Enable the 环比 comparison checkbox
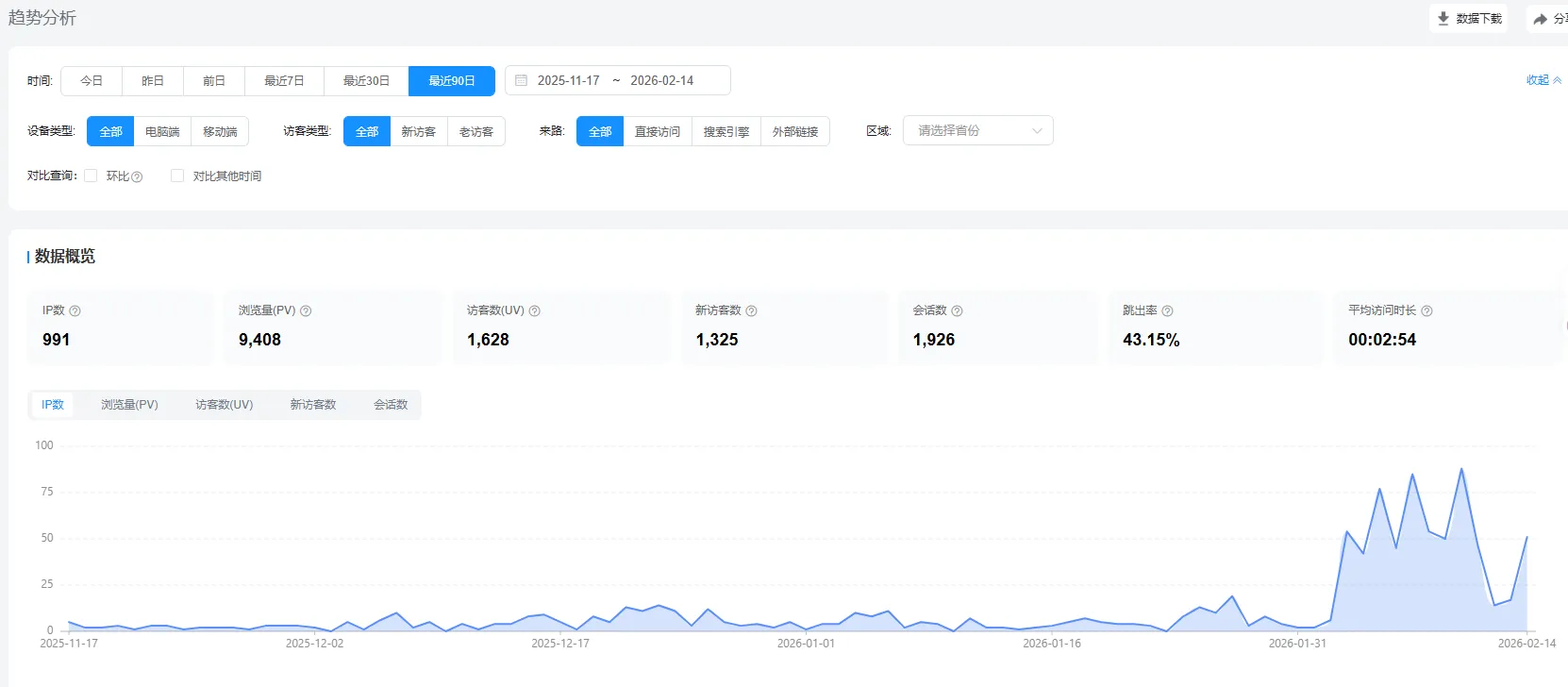This screenshot has width=1568, height=687. pyautogui.click(x=92, y=176)
